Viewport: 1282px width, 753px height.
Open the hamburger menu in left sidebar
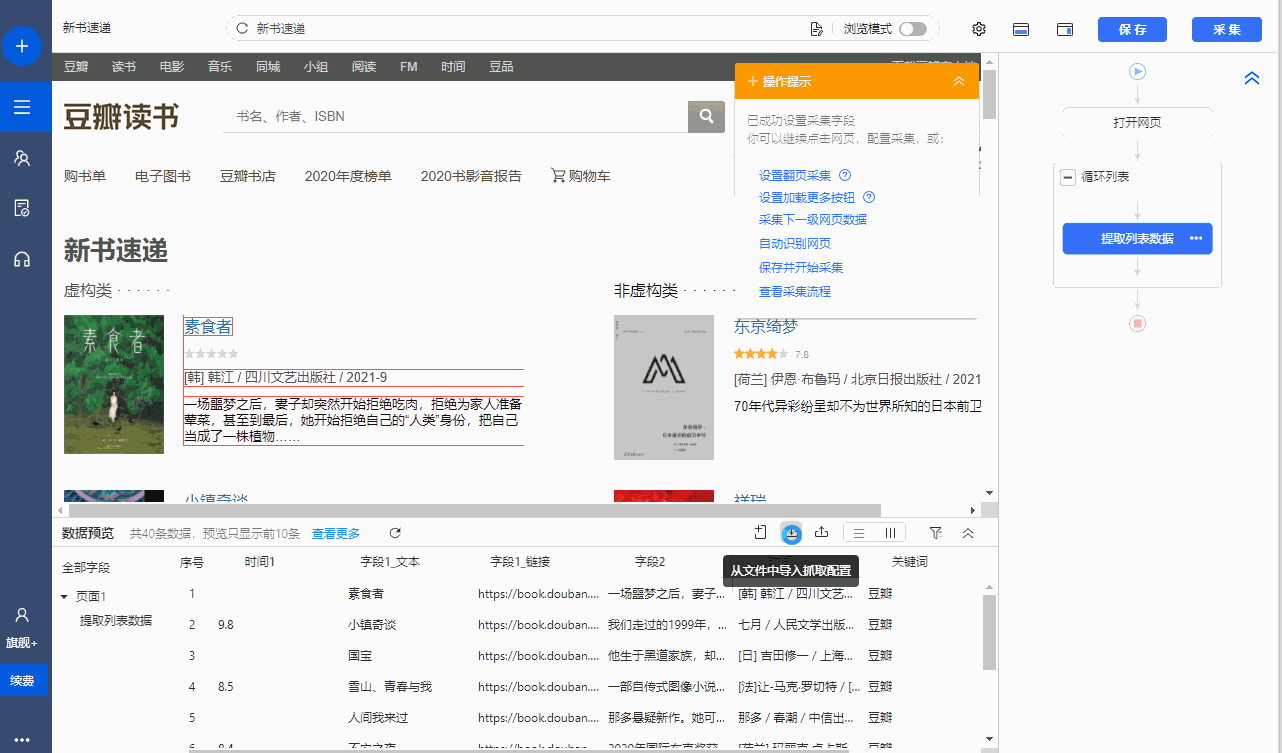(x=22, y=107)
